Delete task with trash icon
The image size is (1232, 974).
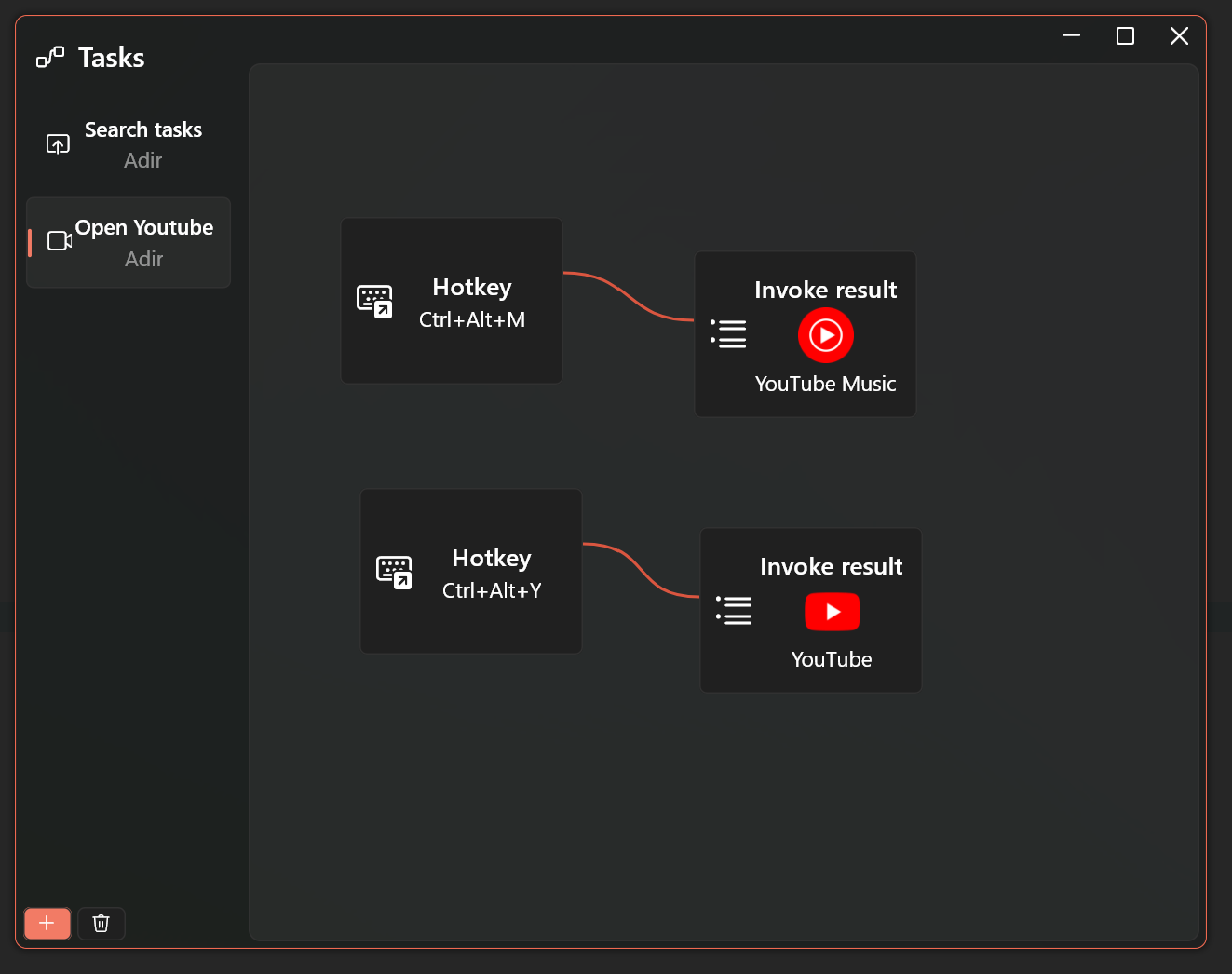(102, 923)
